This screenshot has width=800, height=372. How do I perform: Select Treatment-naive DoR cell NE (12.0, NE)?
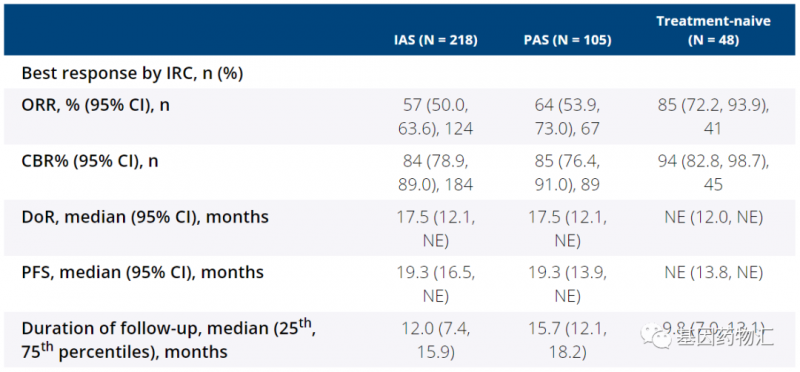pyautogui.click(x=713, y=217)
